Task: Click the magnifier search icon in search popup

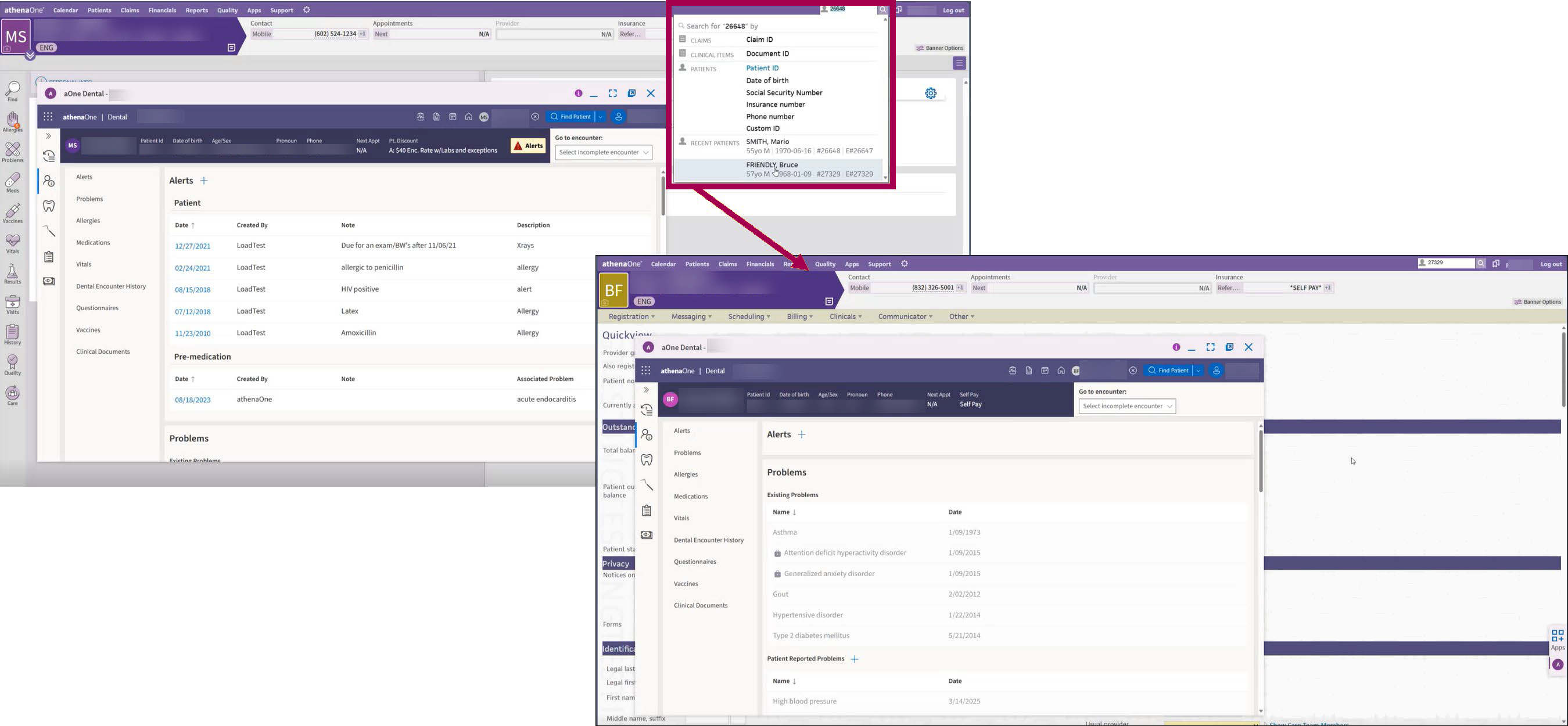Action: click(882, 10)
